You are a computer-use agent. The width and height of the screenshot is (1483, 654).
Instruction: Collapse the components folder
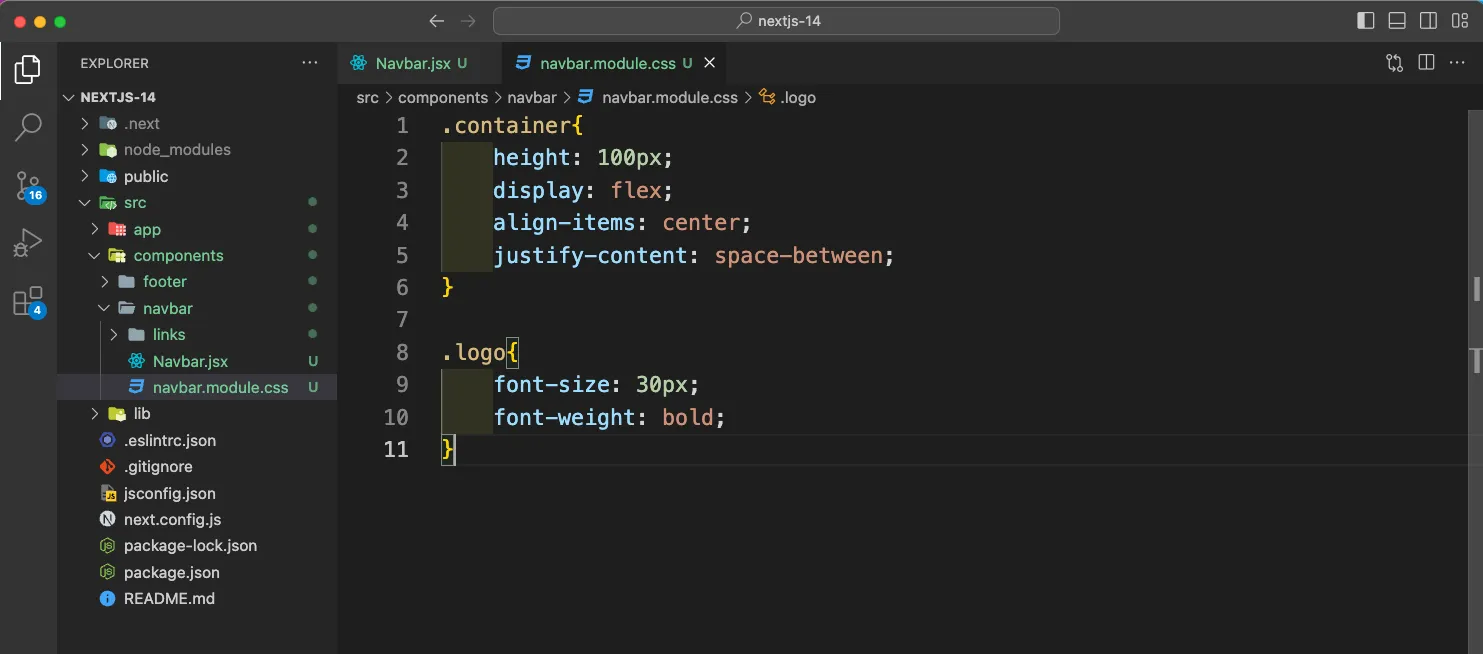click(x=197, y=255)
